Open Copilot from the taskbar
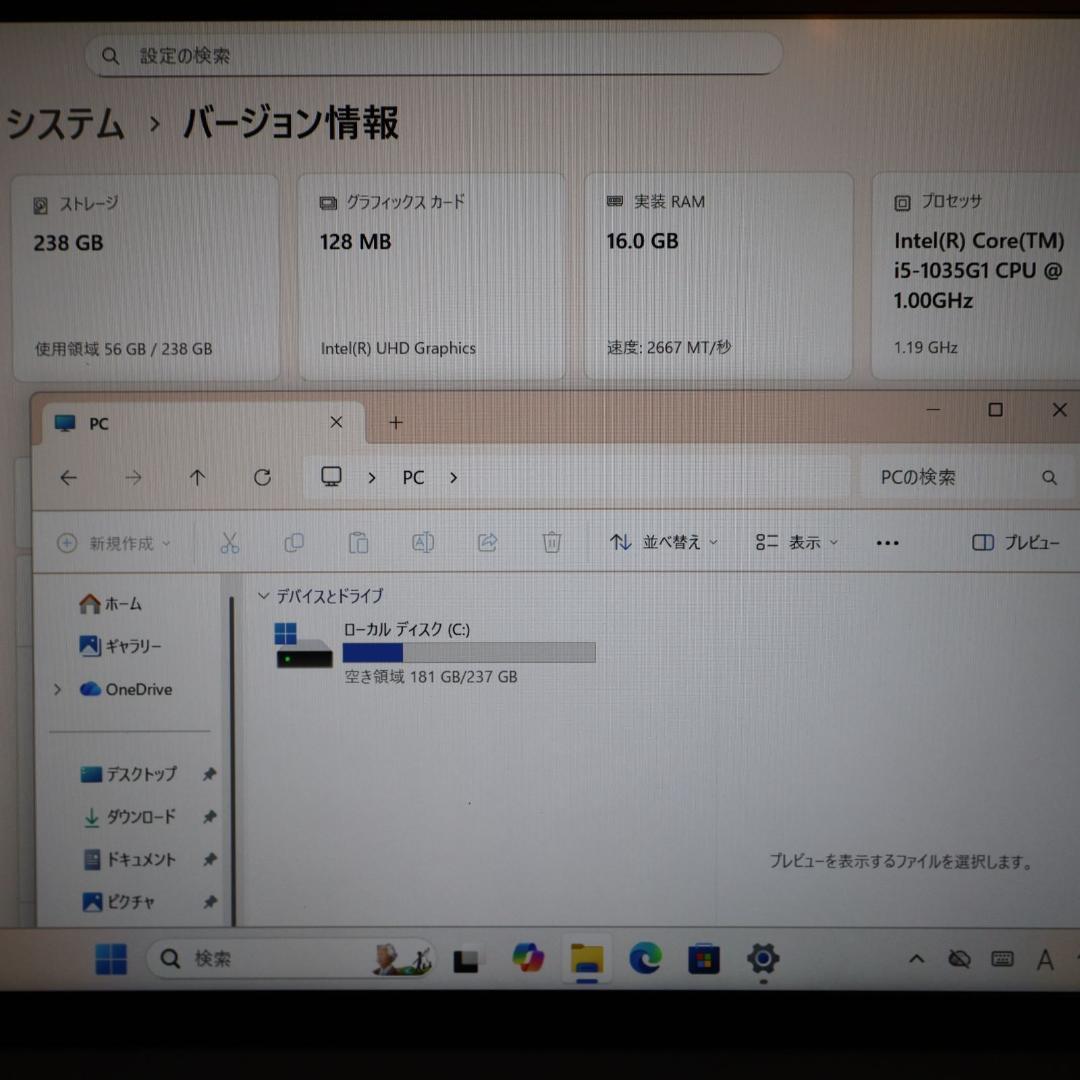This screenshot has width=1080, height=1080. point(527,958)
